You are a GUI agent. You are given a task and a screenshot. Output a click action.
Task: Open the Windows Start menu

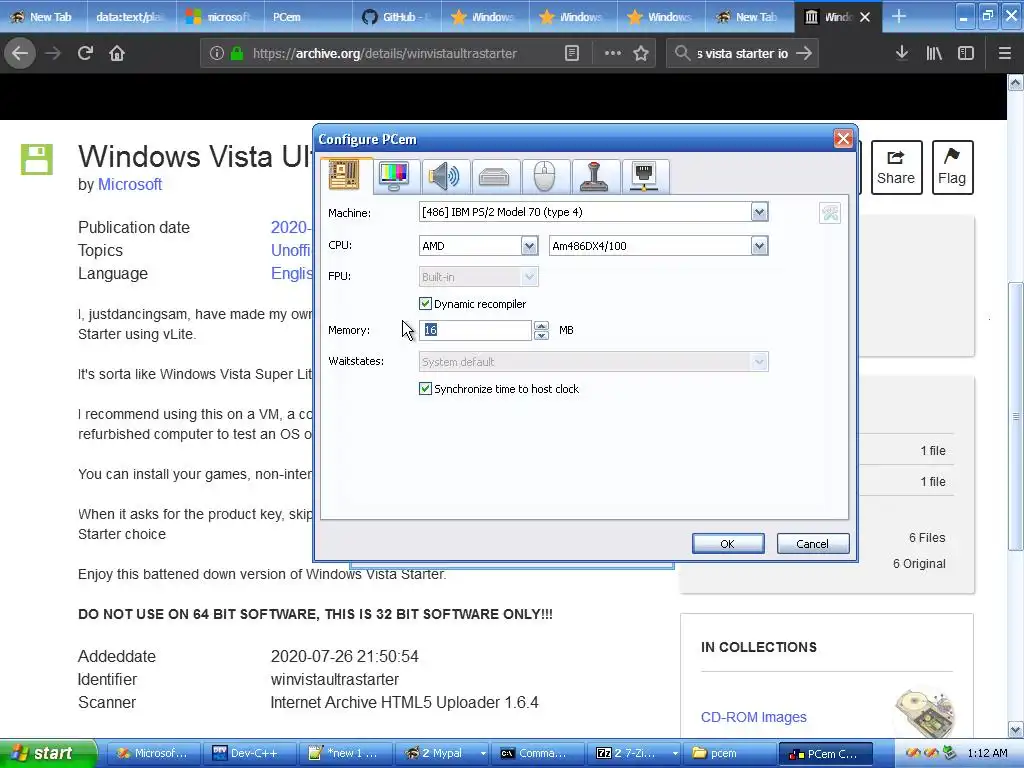(x=48, y=753)
